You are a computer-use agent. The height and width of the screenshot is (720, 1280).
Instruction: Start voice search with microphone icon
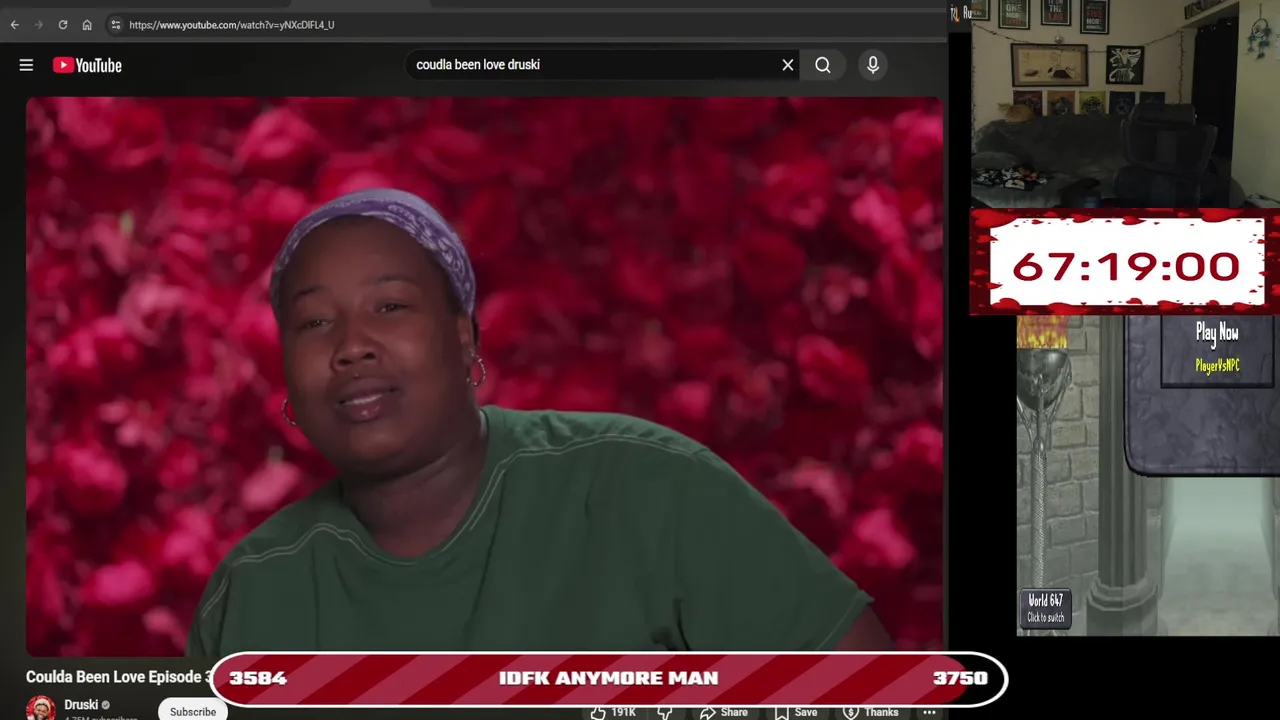coord(873,65)
